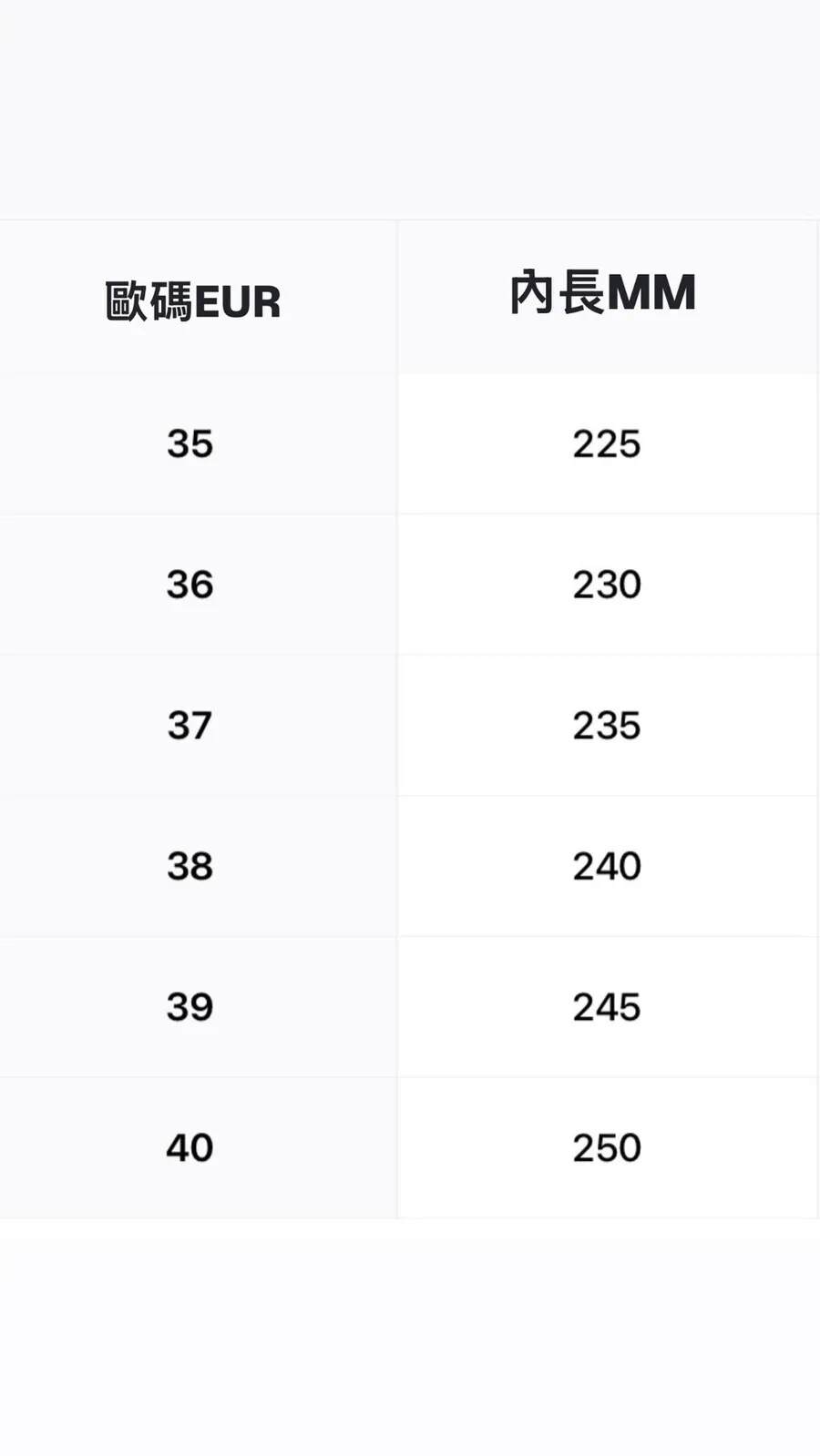Click the 內長 characters in the header
The height and width of the screenshot is (1456, 820).
click(556, 293)
